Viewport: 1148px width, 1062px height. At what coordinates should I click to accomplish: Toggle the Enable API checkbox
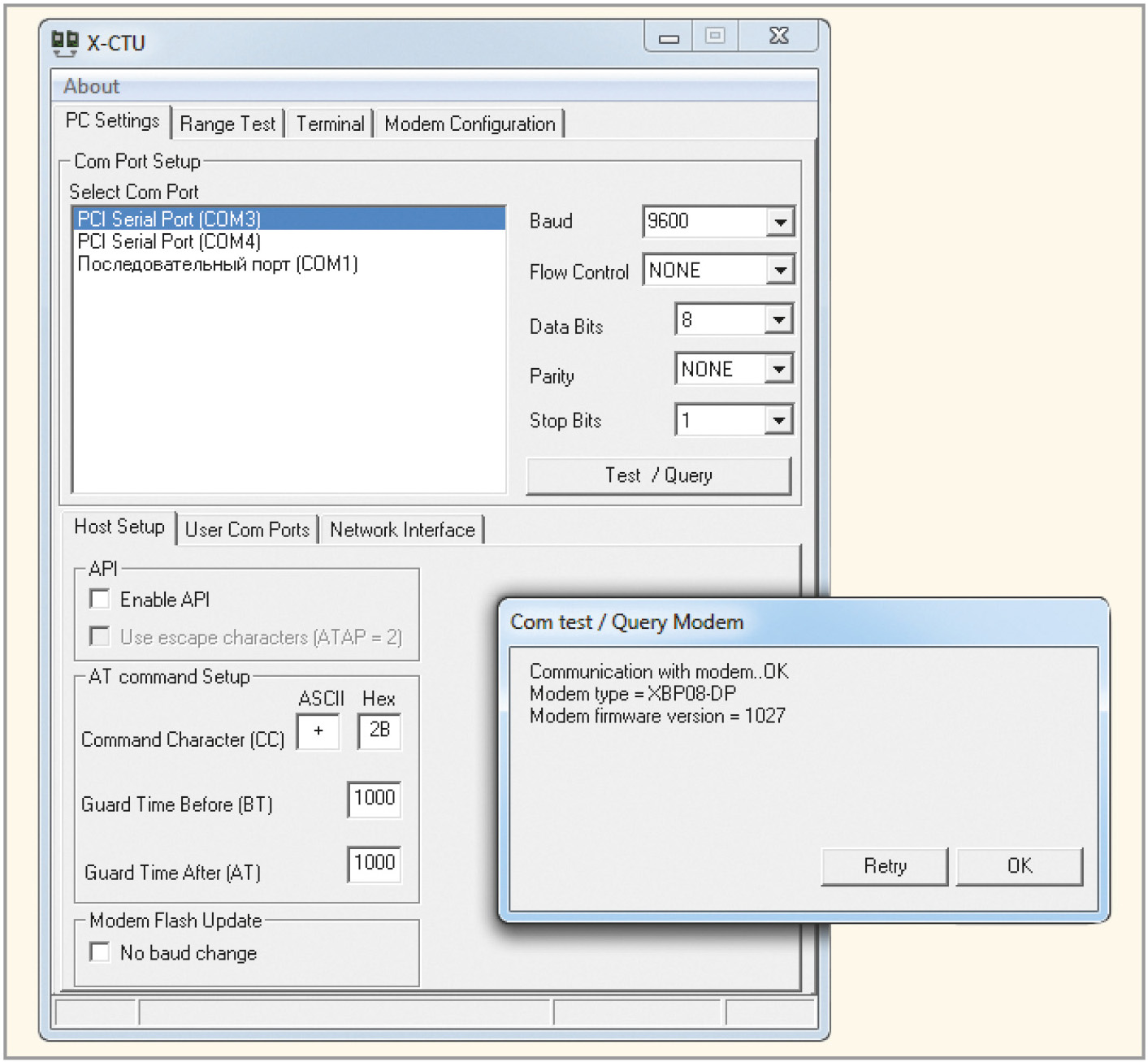[x=100, y=600]
